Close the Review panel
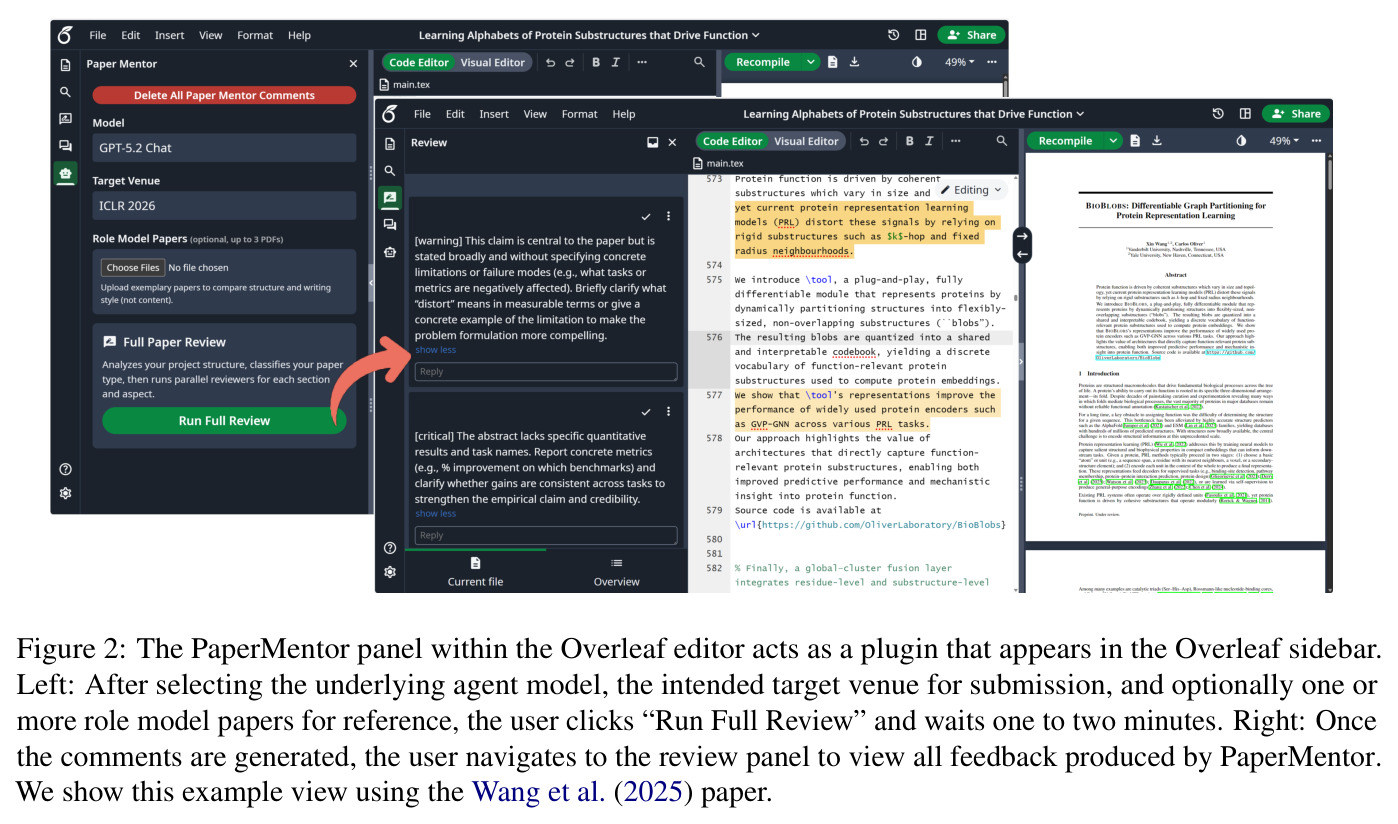The height and width of the screenshot is (824, 1398). coord(672,143)
